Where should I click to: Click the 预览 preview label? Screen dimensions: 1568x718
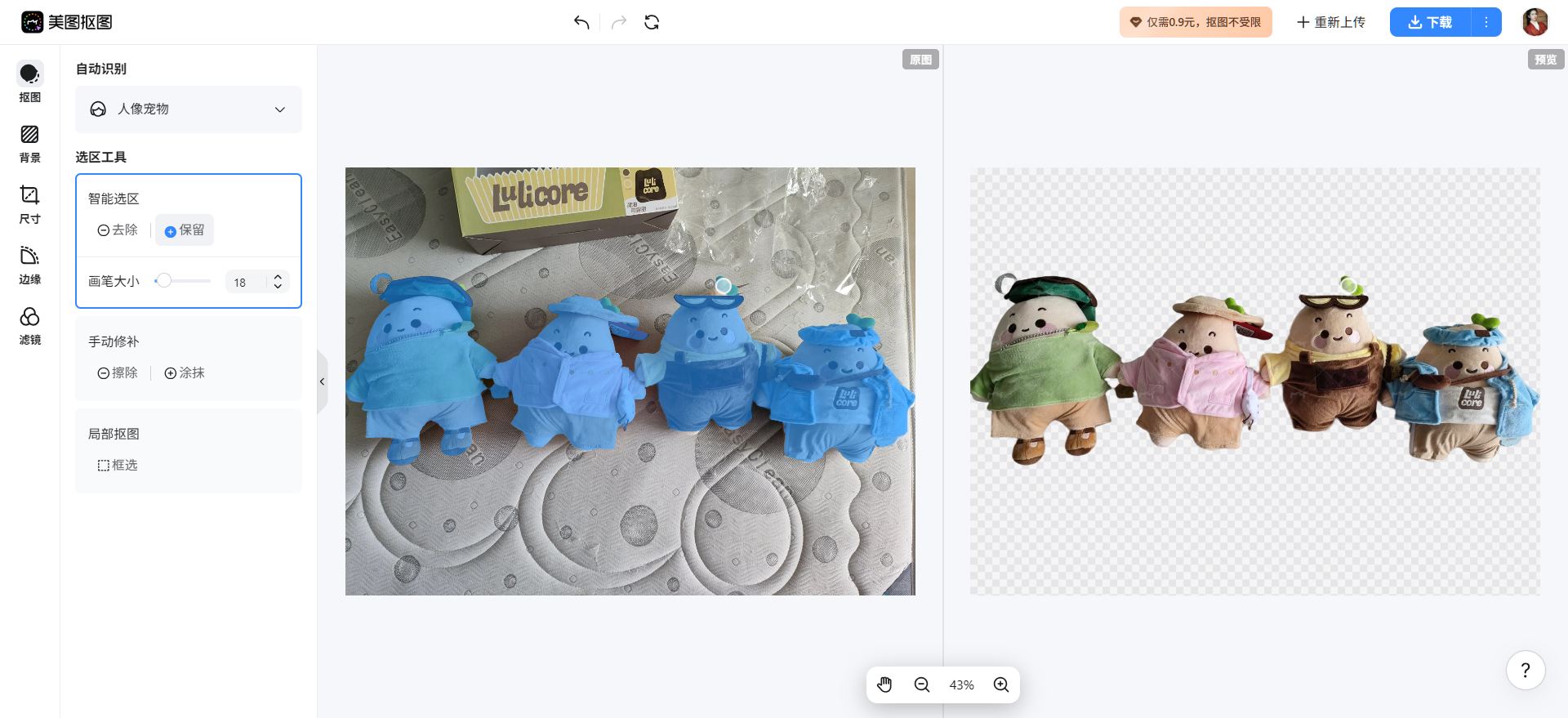tap(1545, 60)
